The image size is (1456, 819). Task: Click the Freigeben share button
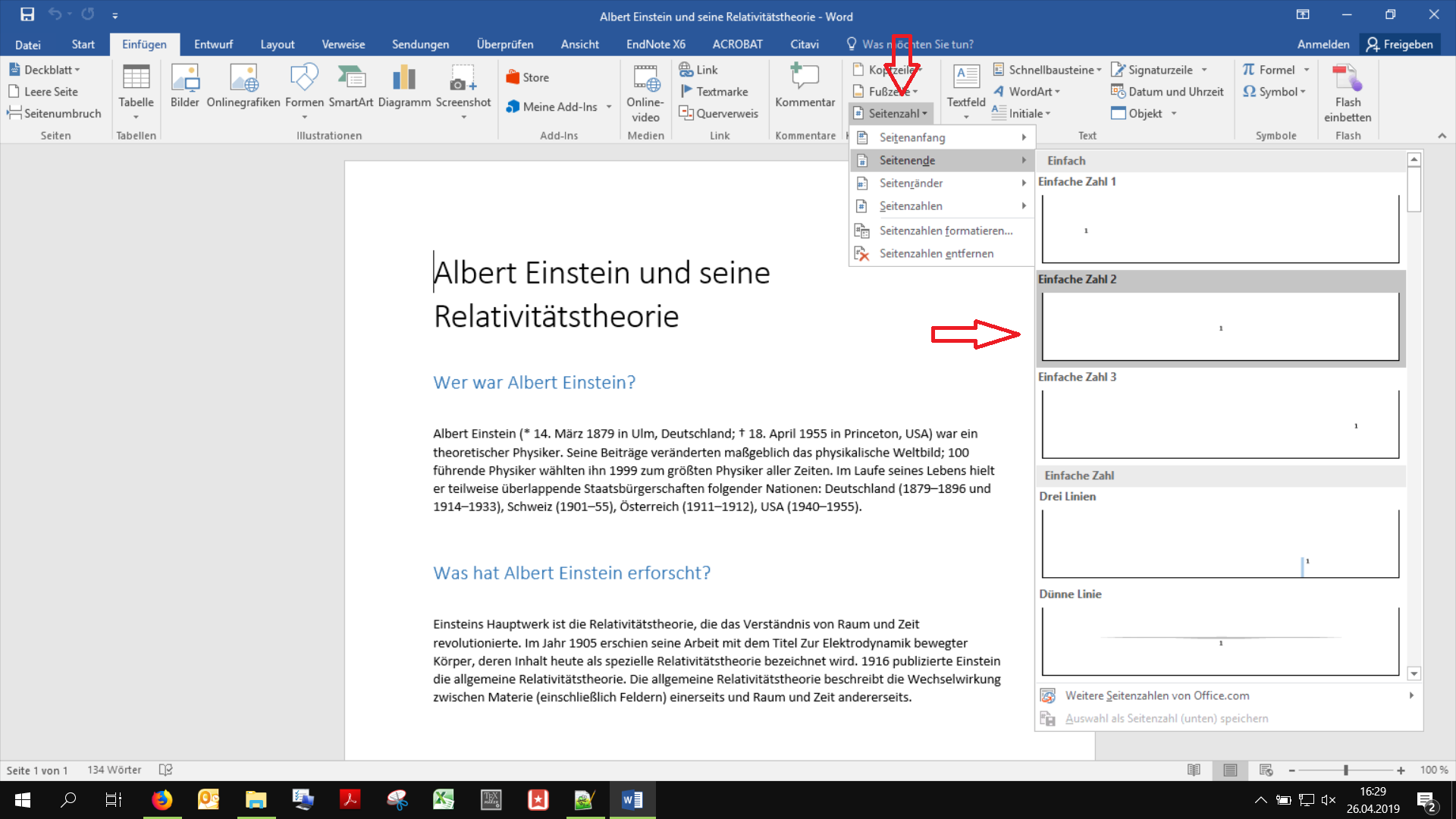(1400, 44)
